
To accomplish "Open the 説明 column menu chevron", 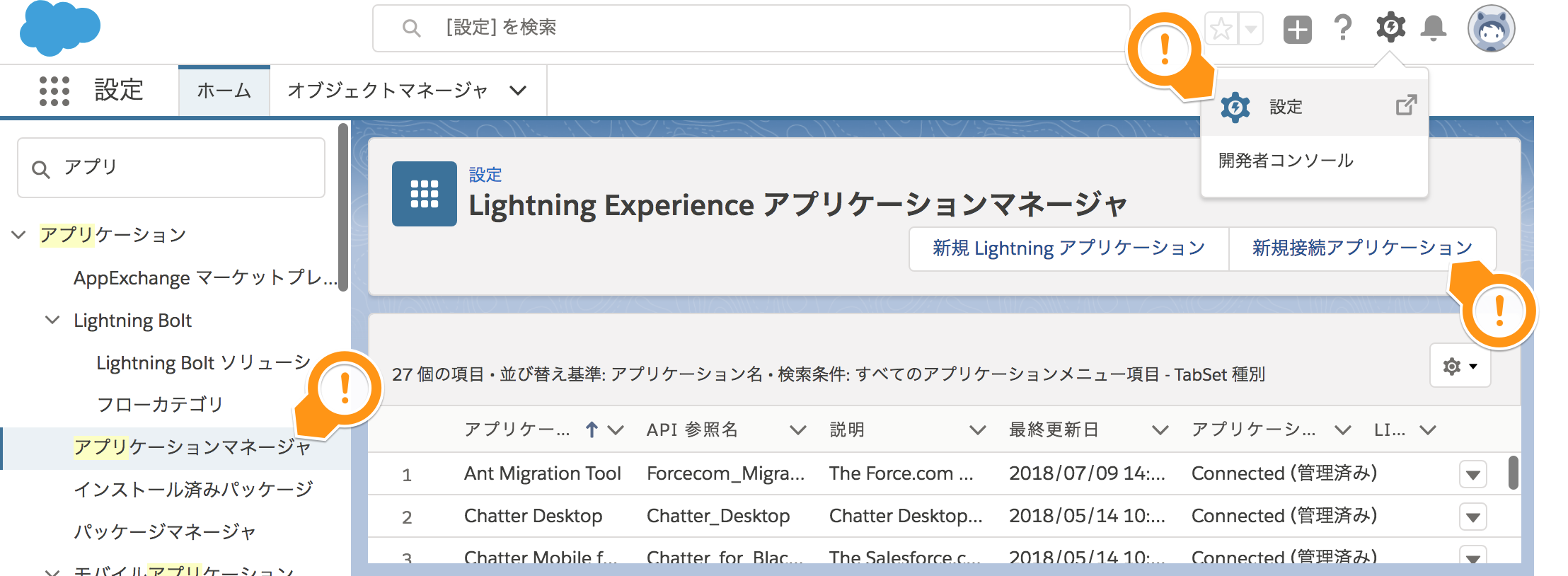I will (978, 430).
